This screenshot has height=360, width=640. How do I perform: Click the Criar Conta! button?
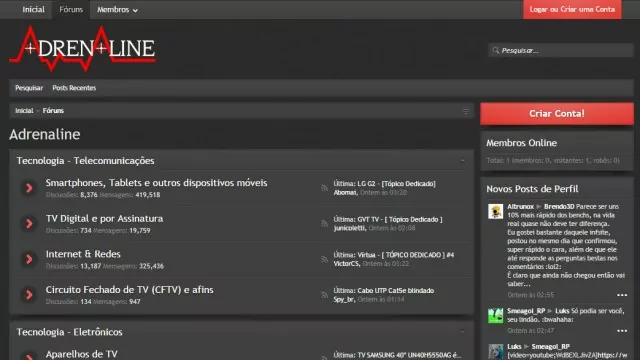click(x=557, y=113)
